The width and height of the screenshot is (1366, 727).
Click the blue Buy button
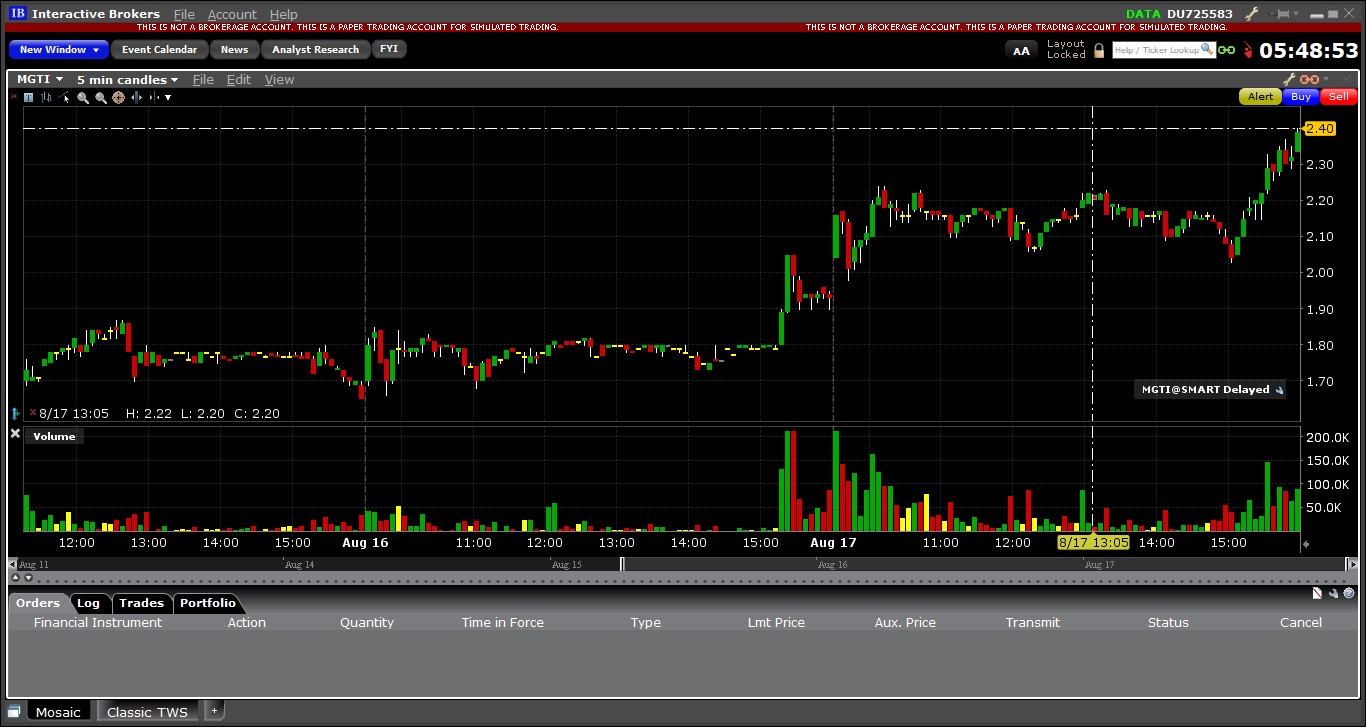click(x=1301, y=97)
